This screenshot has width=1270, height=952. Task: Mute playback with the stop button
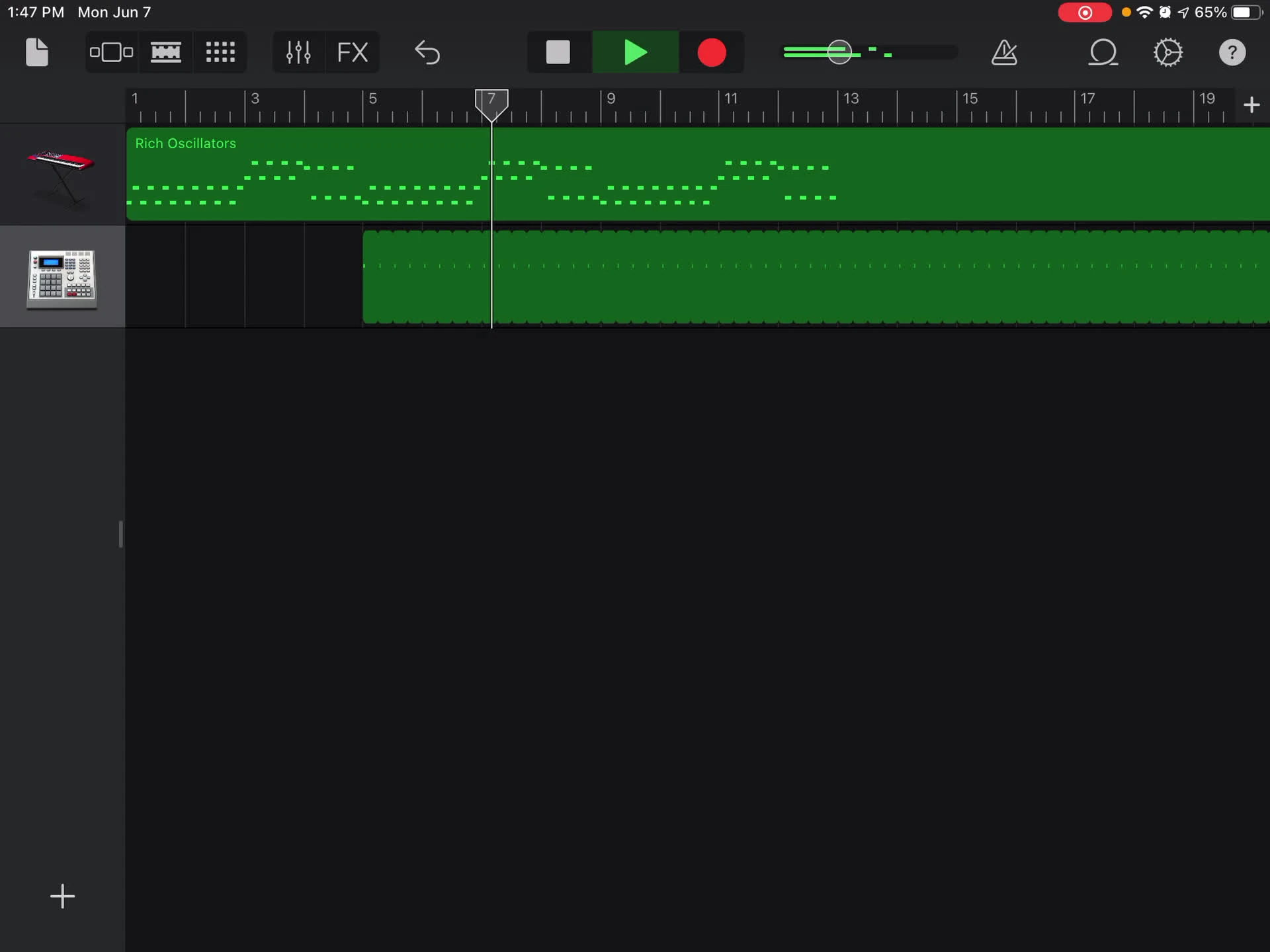click(558, 52)
